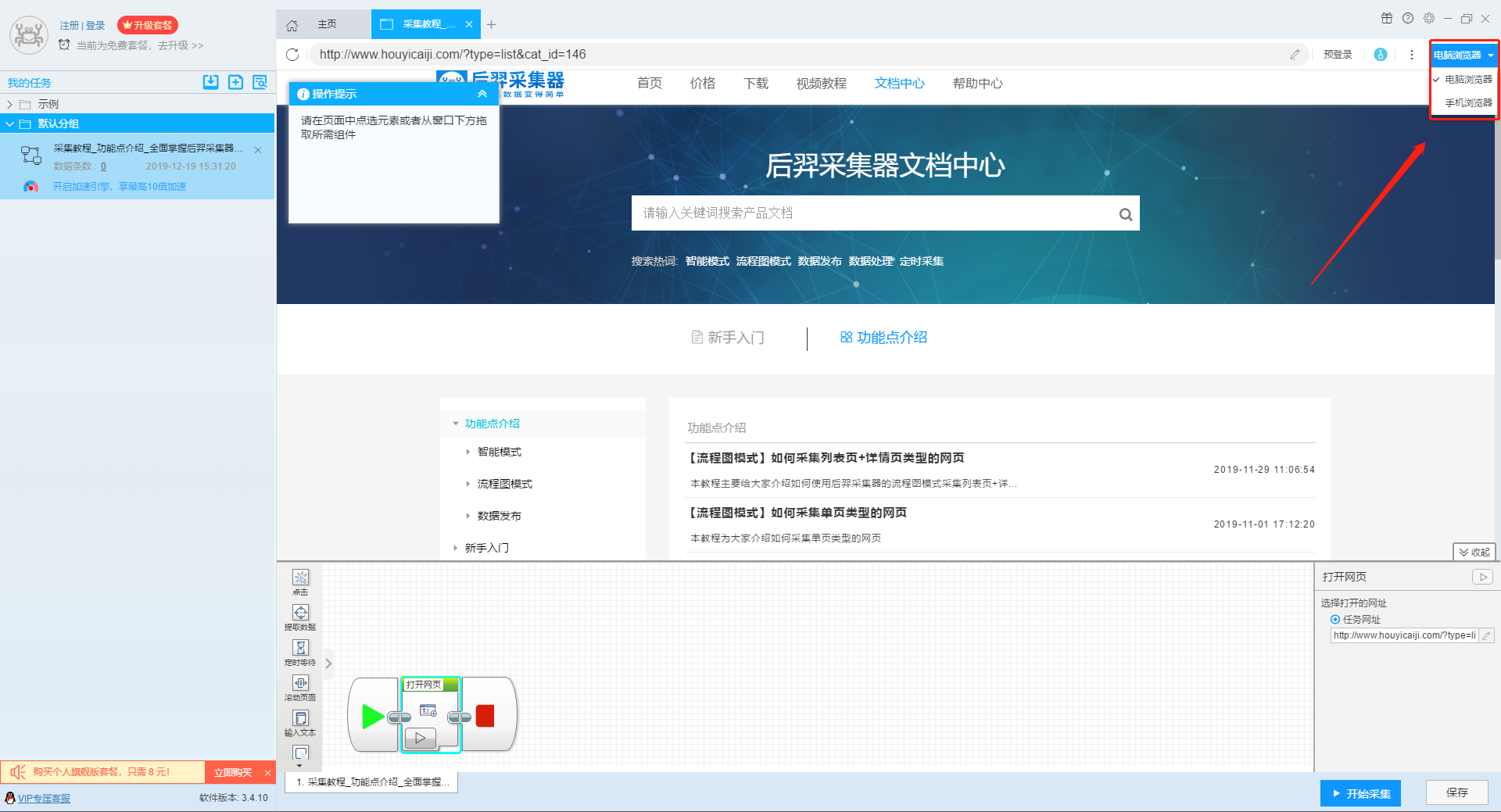This screenshot has height=812, width=1501.
Task: Close the 采集教程 task item with X
Action: [258, 150]
